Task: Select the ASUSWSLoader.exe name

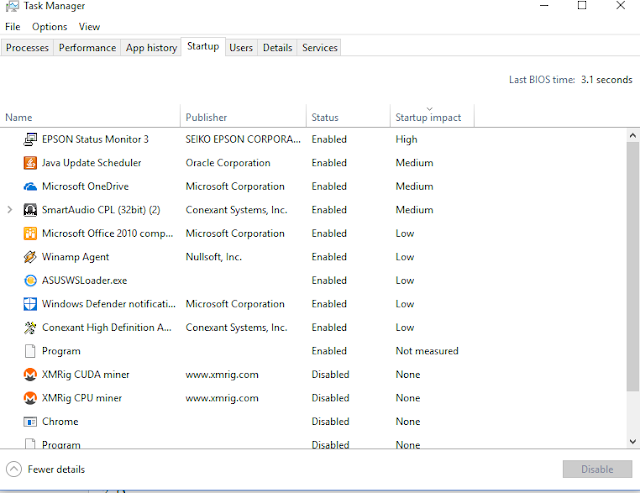Action: click(84, 281)
